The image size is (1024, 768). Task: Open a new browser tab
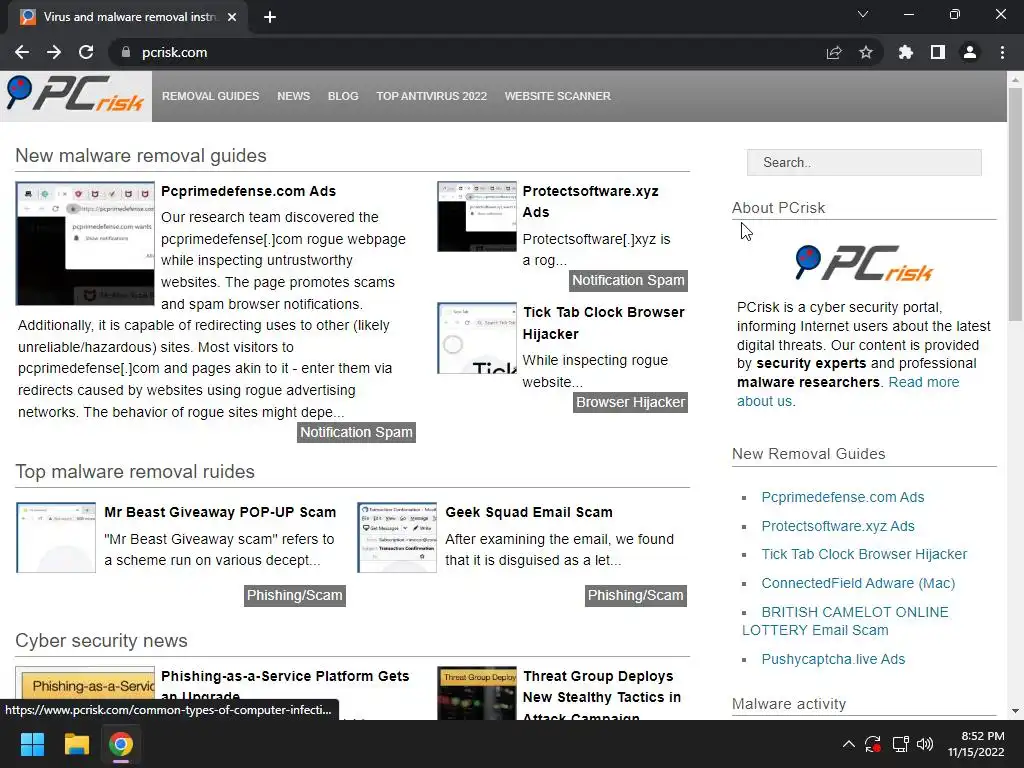coord(270,17)
